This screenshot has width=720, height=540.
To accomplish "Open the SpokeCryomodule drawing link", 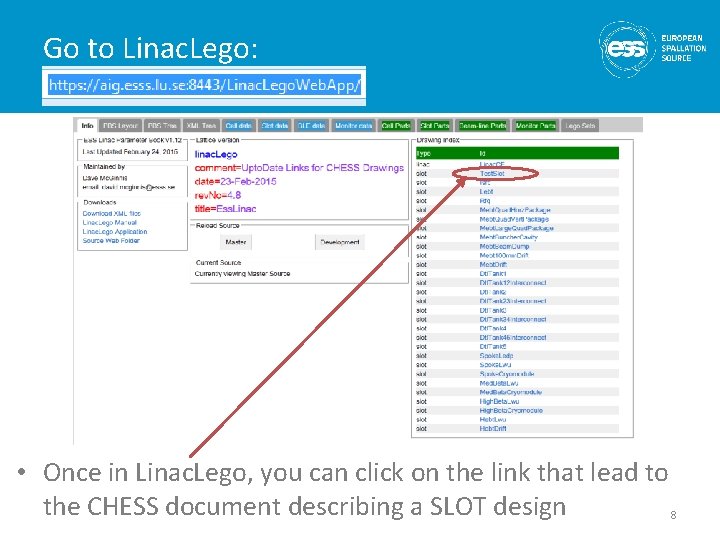I will 507,374.
